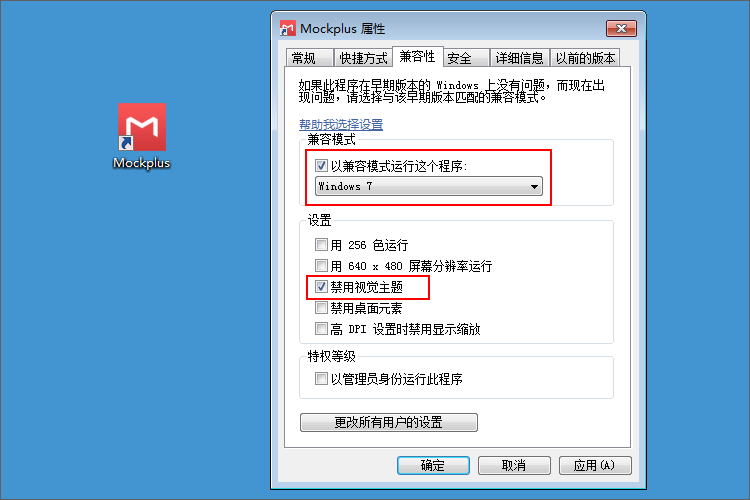Uncheck the 禁用视觉主题 checkbox
This screenshot has width=750, height=500.
click(321, 287)
